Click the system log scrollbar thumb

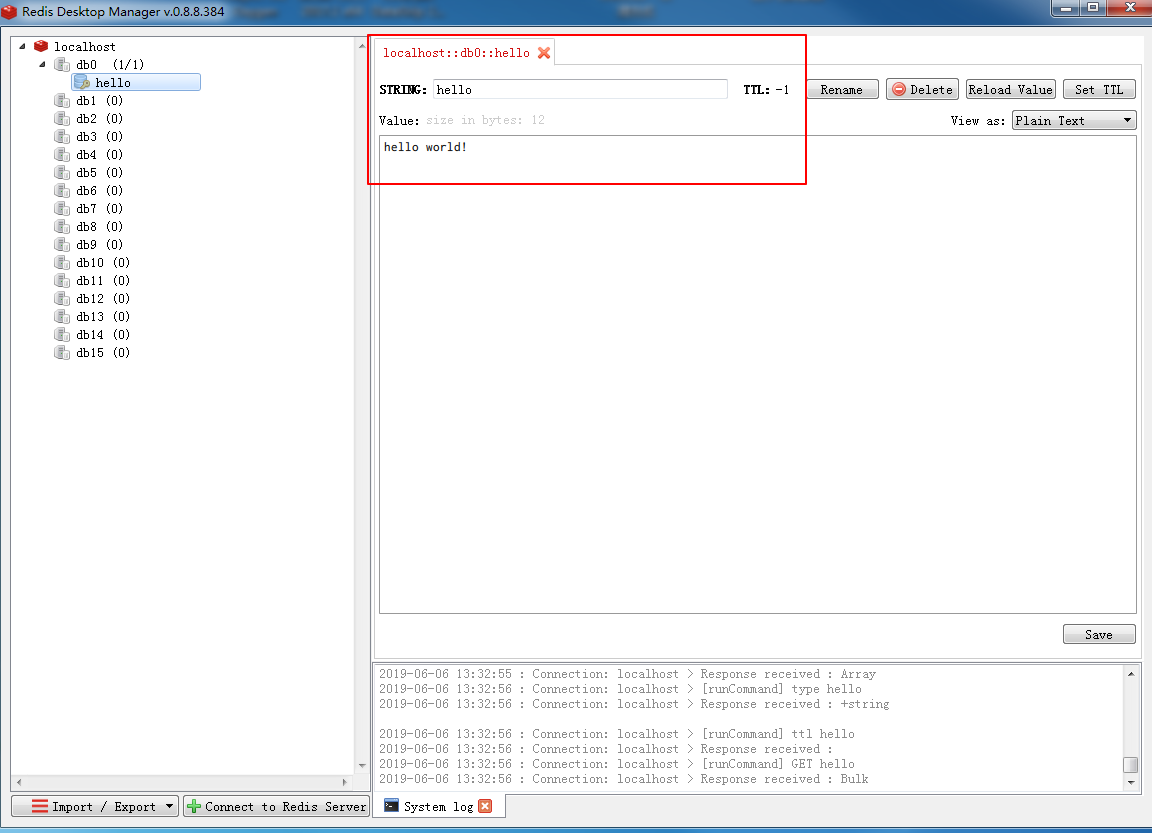tap(1131, 765)
